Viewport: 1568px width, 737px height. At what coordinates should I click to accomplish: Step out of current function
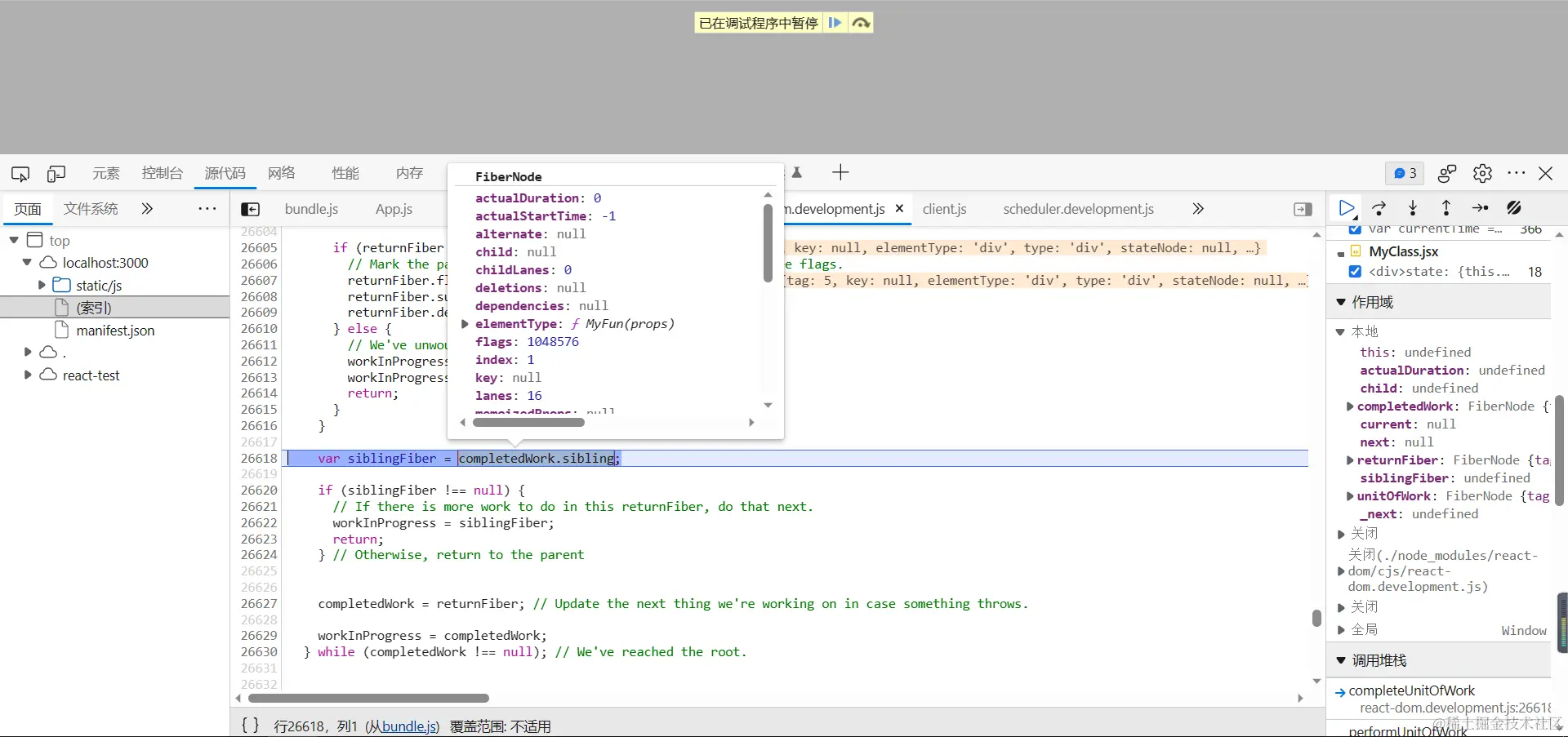1446,208
